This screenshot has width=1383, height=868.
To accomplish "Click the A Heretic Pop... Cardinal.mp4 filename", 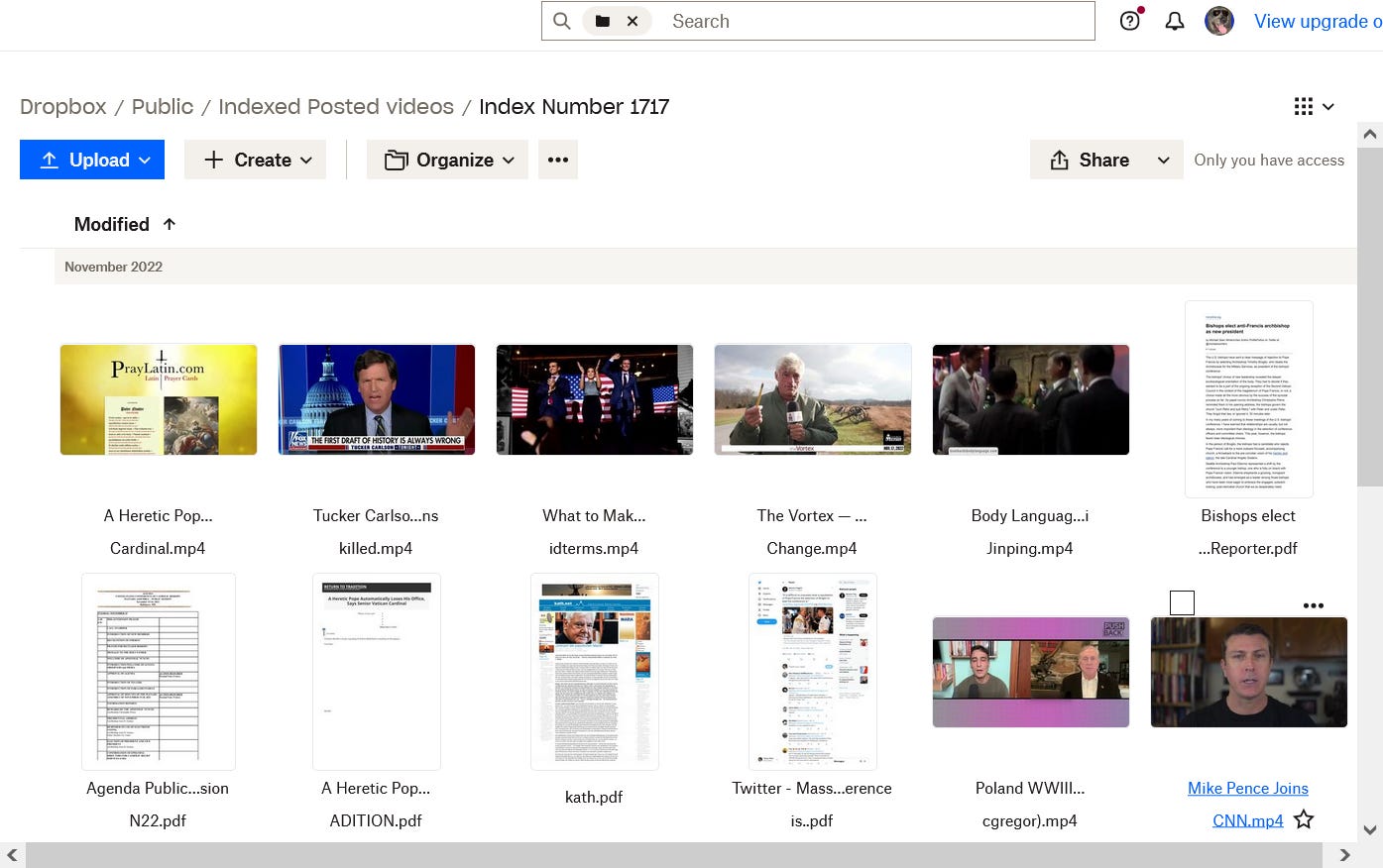I will coord(158,531).
